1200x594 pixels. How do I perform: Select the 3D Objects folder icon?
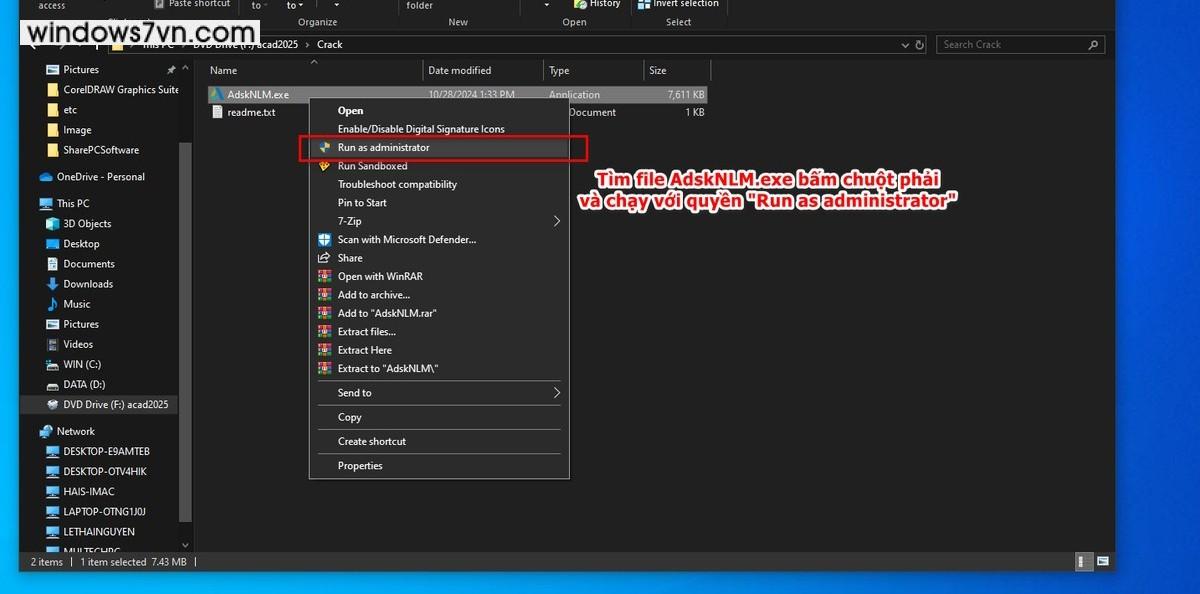tap(53, 224)
